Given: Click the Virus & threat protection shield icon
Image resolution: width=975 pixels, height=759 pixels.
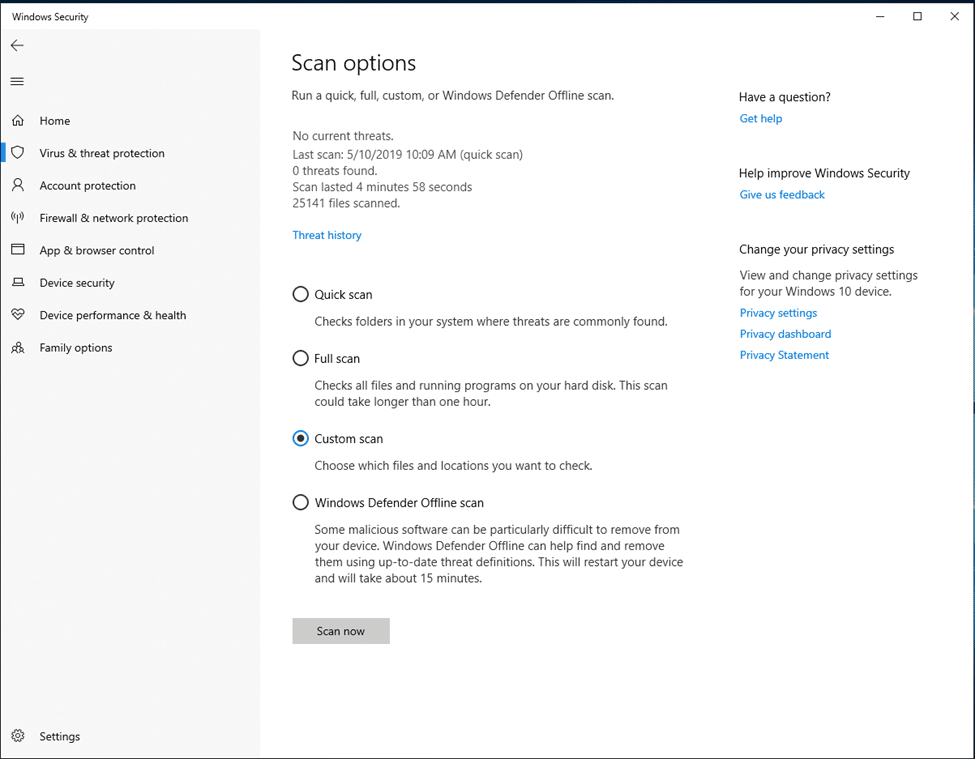Looking at the screenshot, I should tap(18, 153).
